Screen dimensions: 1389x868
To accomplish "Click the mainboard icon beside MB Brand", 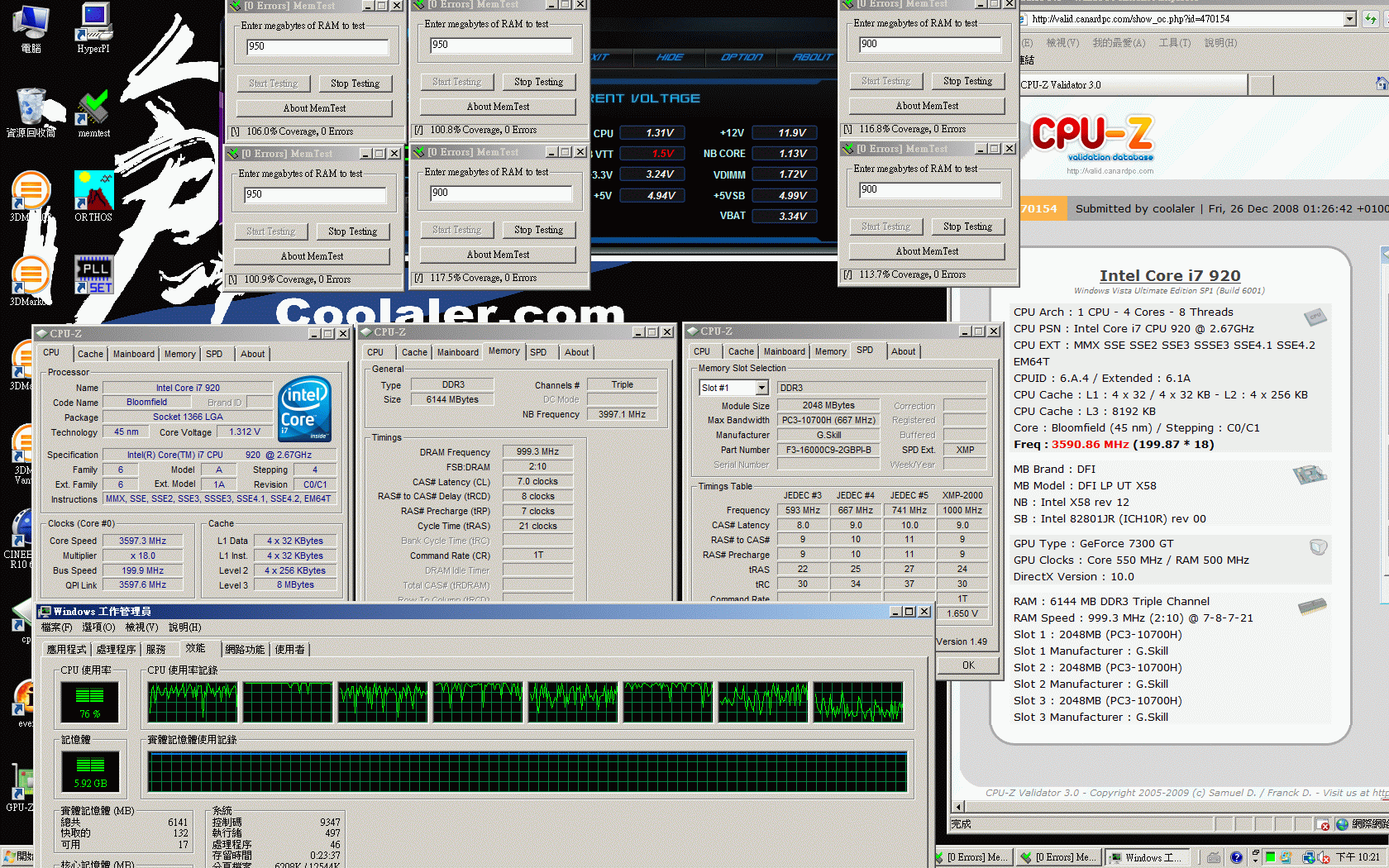I will tap(1310, 475).
